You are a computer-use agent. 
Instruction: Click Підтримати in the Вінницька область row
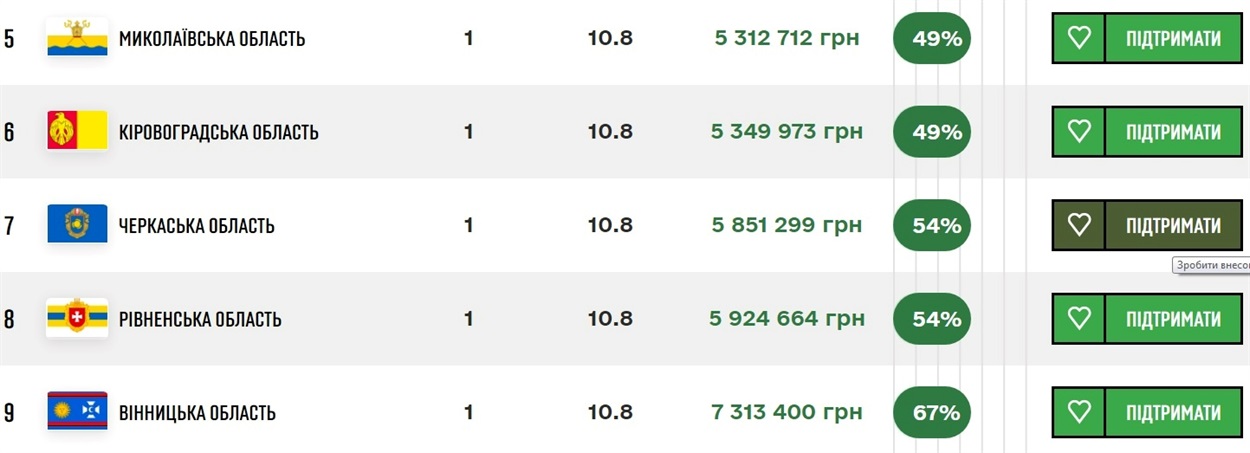[x=1174, y=412]
